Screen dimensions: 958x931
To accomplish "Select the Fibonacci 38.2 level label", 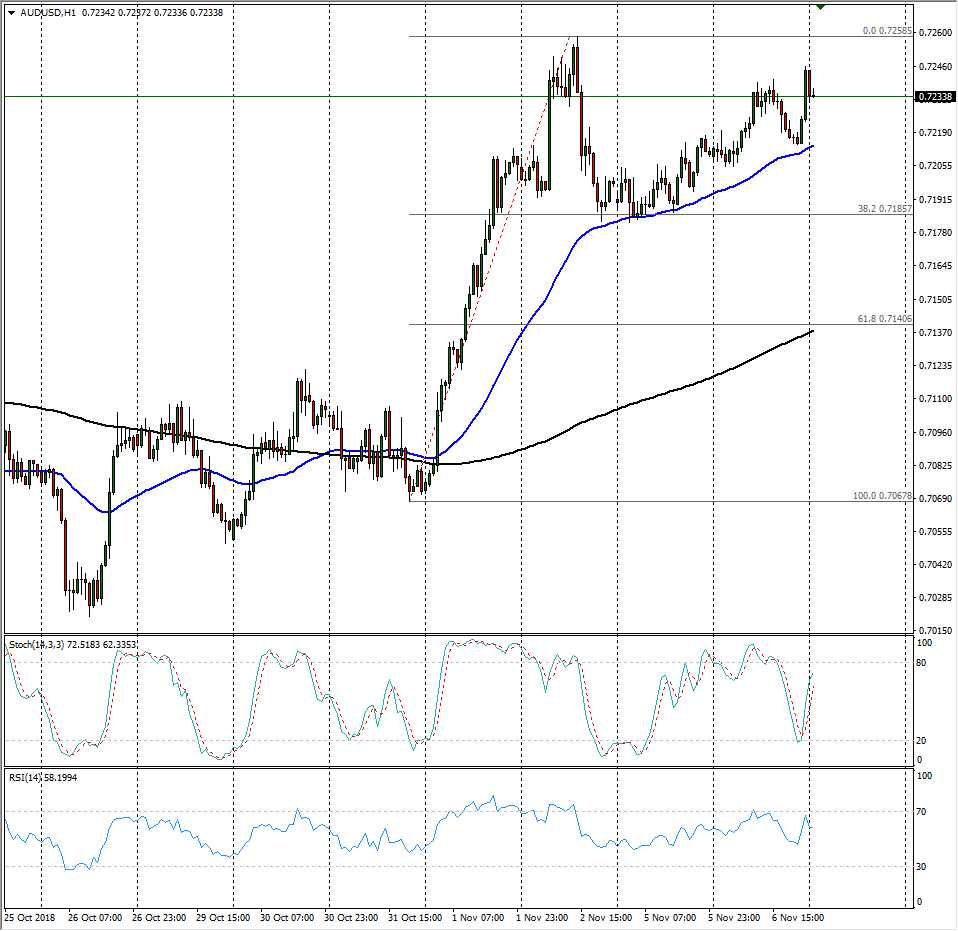I will tap(884, 209).
